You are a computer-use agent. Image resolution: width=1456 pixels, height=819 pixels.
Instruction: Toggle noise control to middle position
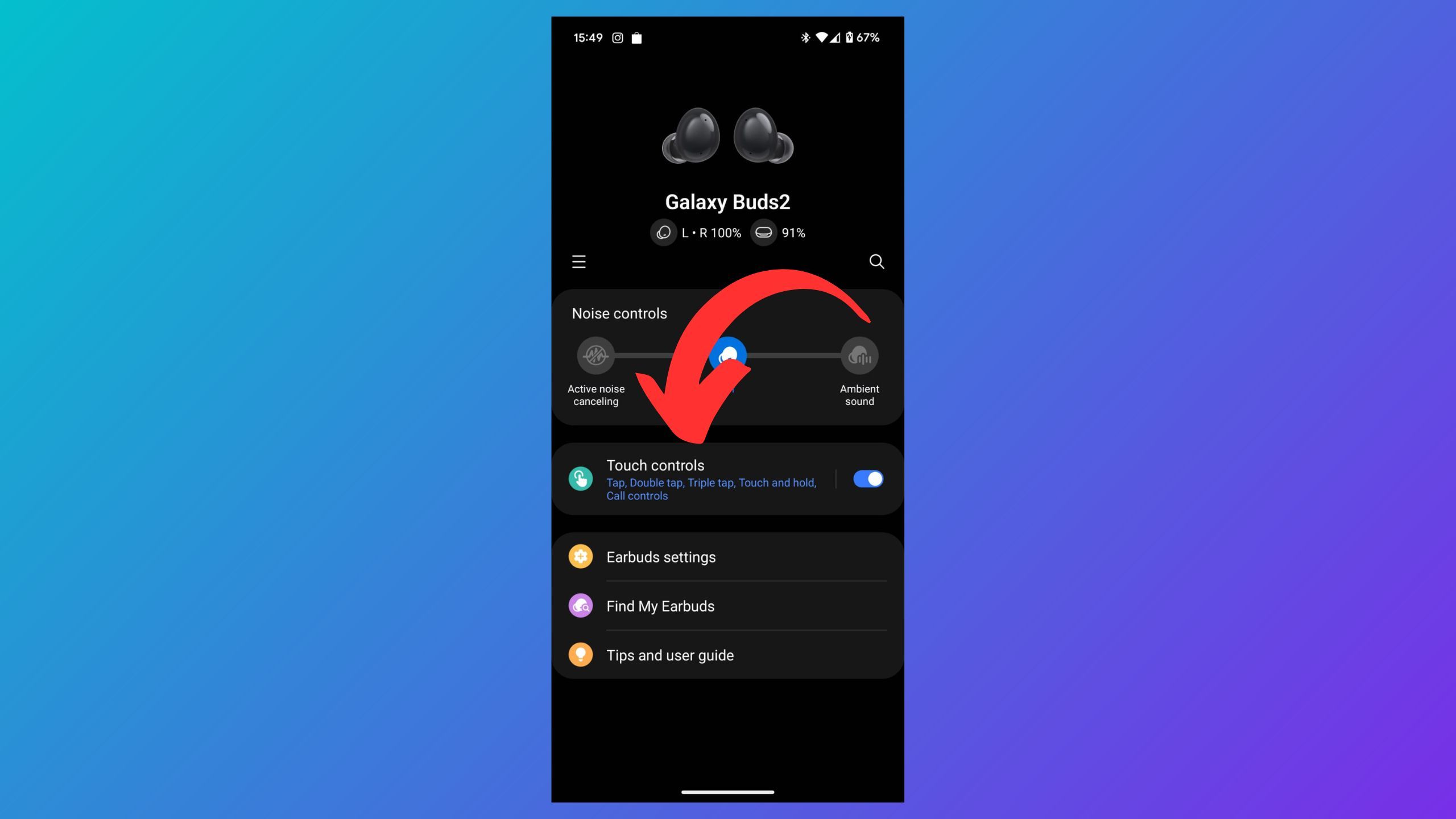(x=727, y=356)
